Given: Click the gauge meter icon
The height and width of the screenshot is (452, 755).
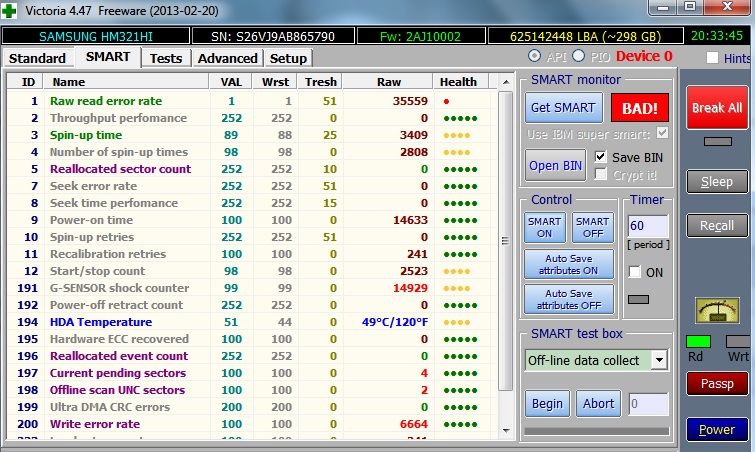Looking at the screenshot, I should tap(716, 310).
